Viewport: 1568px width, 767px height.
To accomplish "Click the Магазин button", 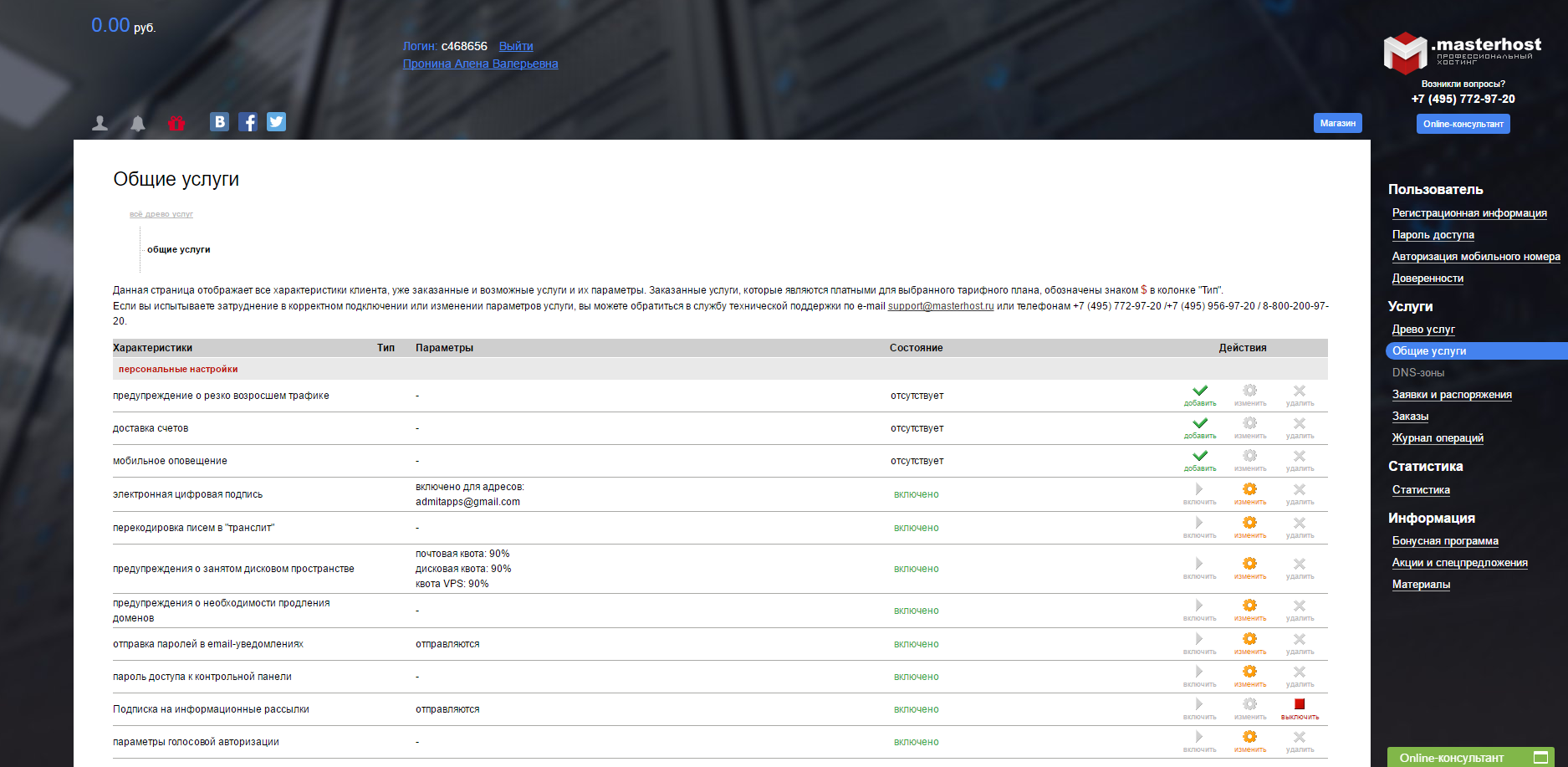I will (1337, 123).
